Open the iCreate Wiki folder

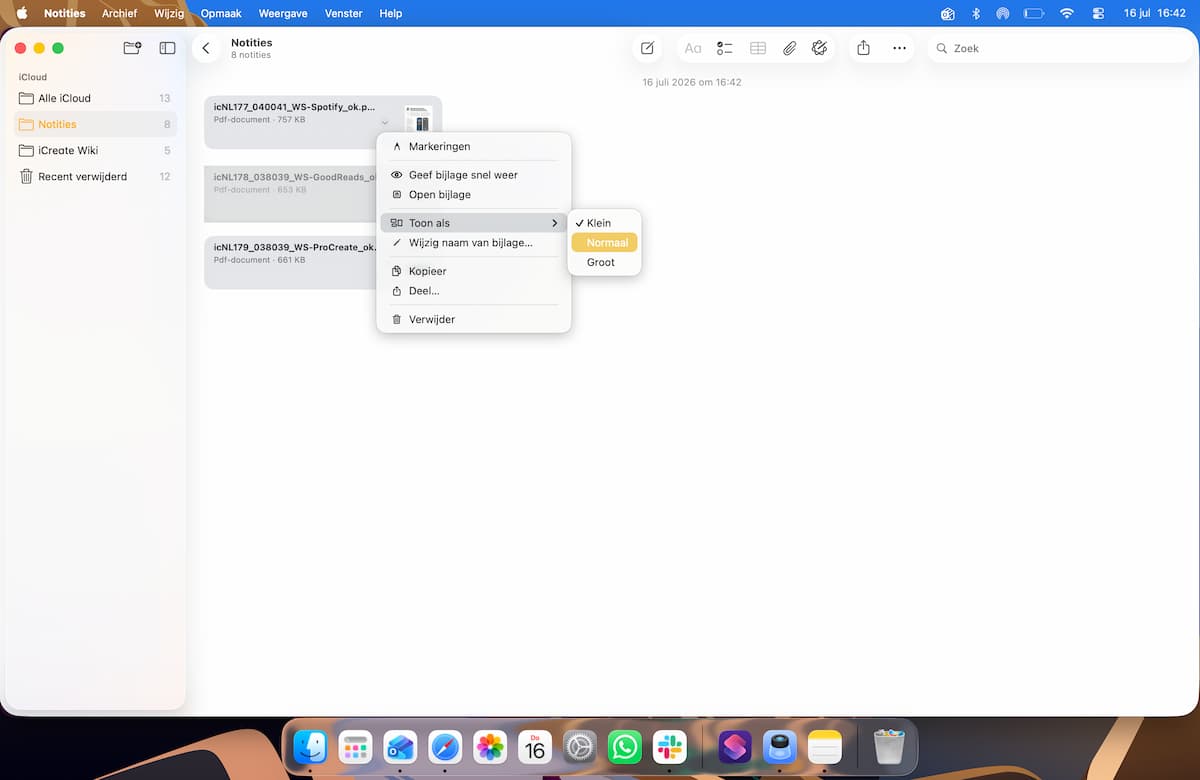pos(96,150)
